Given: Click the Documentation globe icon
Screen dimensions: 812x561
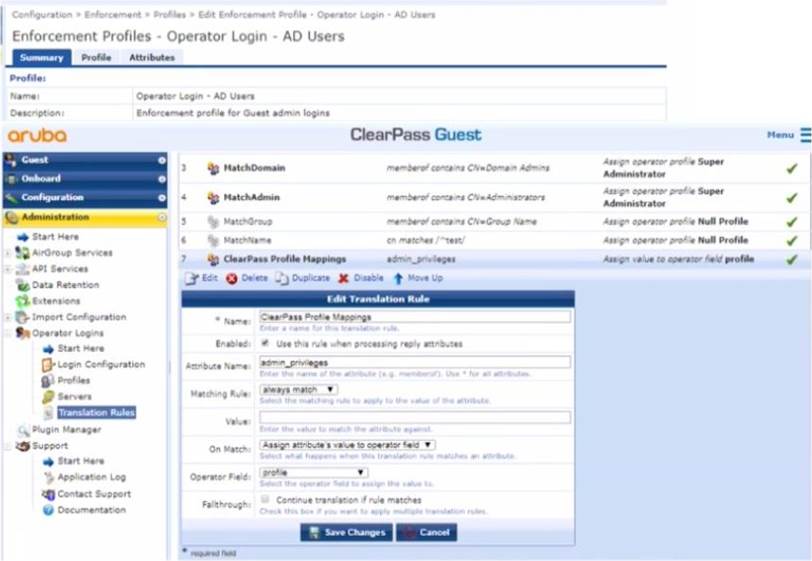Looking at the screenshot, I should (x=48, y=510).
